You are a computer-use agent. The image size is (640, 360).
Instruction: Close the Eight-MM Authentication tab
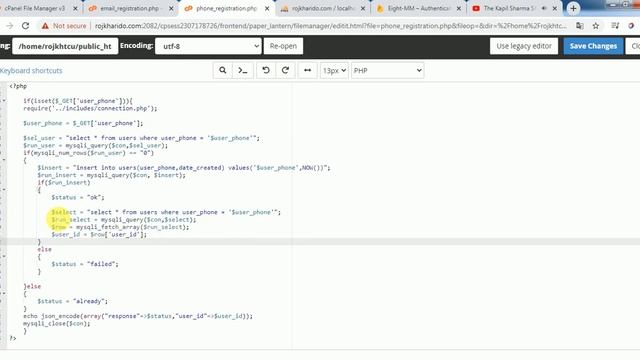(x=459, y=8)
